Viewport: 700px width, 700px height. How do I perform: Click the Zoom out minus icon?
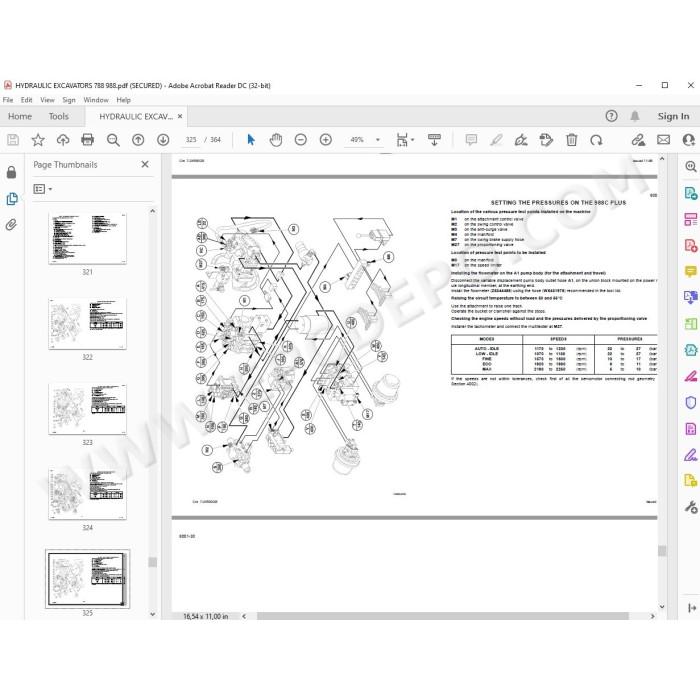point(301,140)
